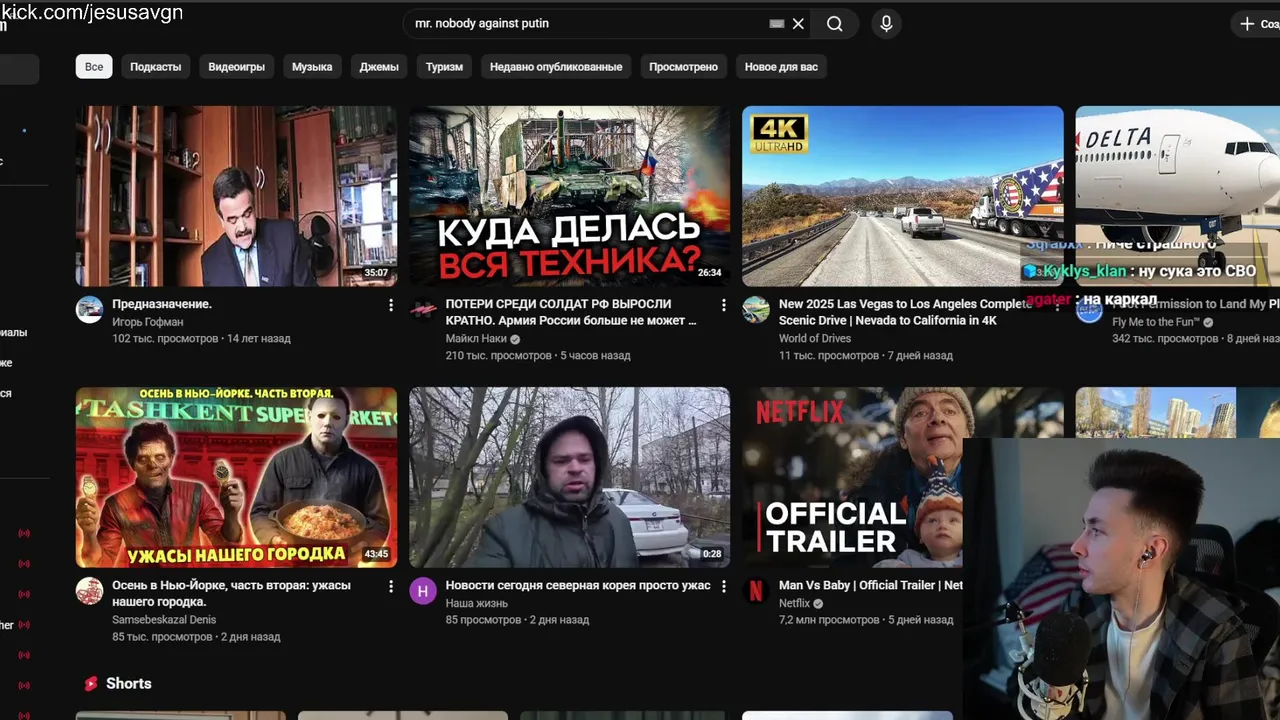The width and height of the screenshot is (1280, 720).
Task: Select the Новое для вас filter chip
Action: coord(781,67)
